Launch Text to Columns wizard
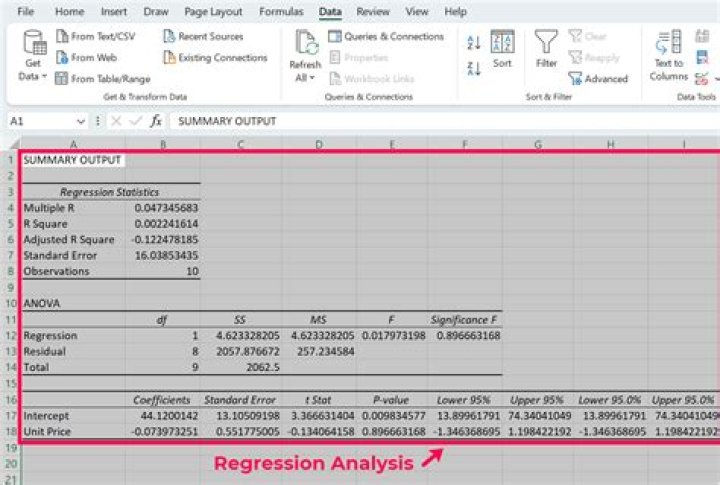Image resolution: width=720 pixels, height=485 pixels. tap(667, 55)
